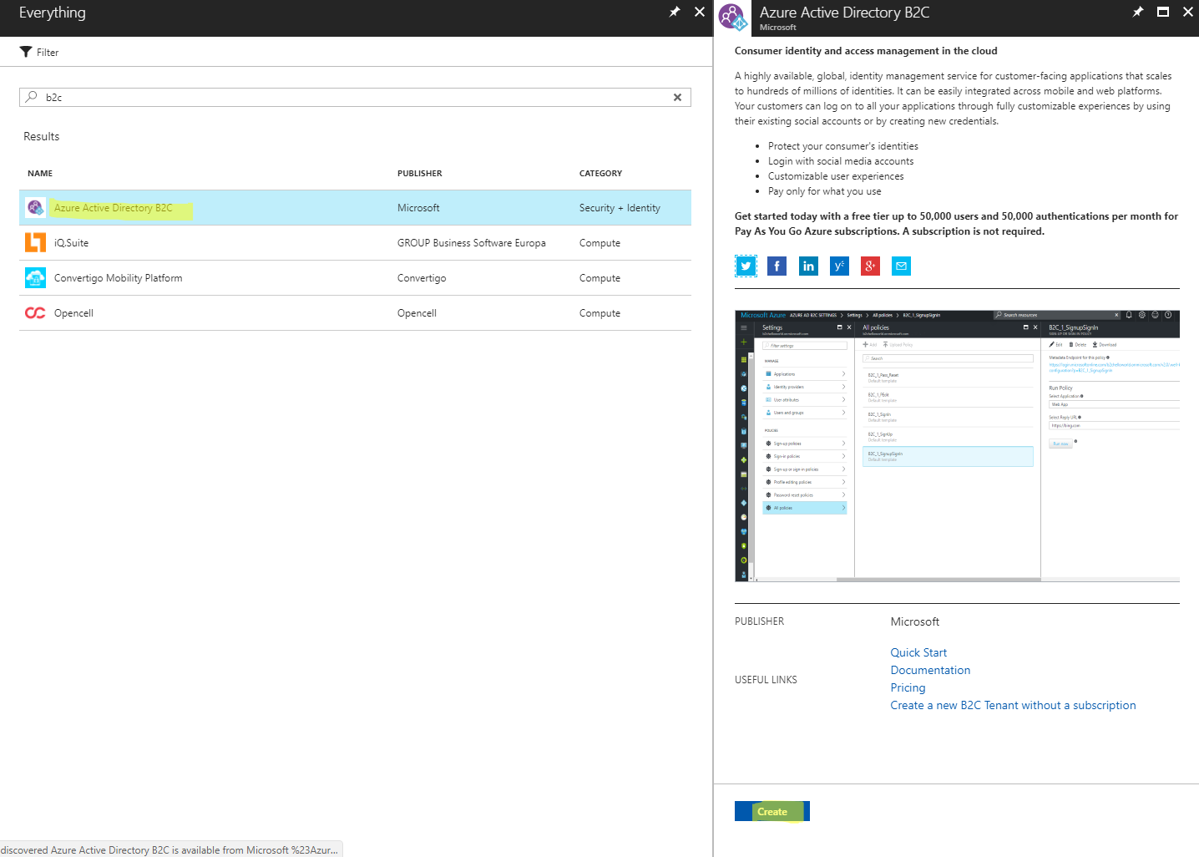1199x857 pixels.
Task: Open the Pricing link
Action: tap(907, 687)
